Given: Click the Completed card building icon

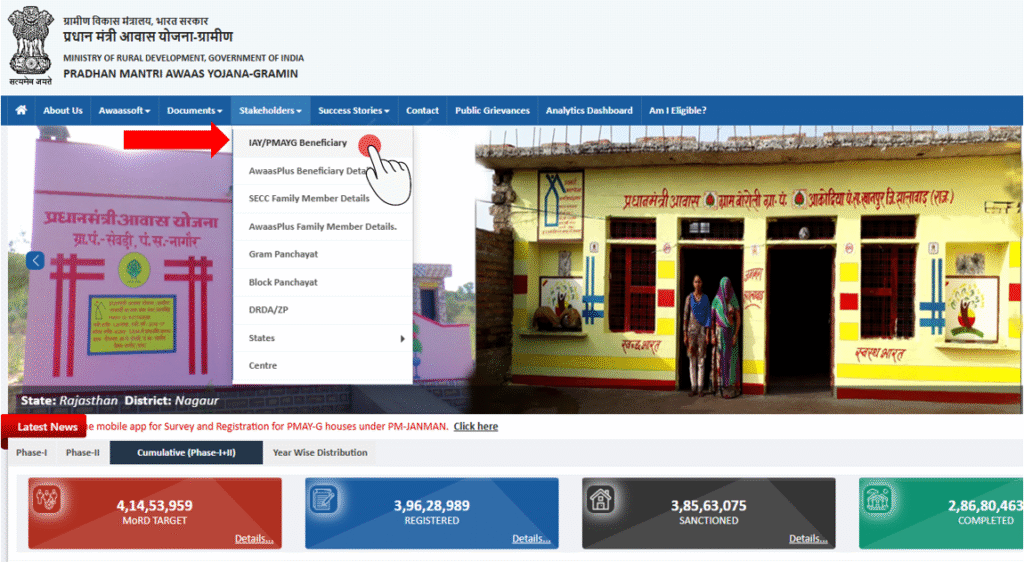Looking at the screenshot, I should [878, 499].
